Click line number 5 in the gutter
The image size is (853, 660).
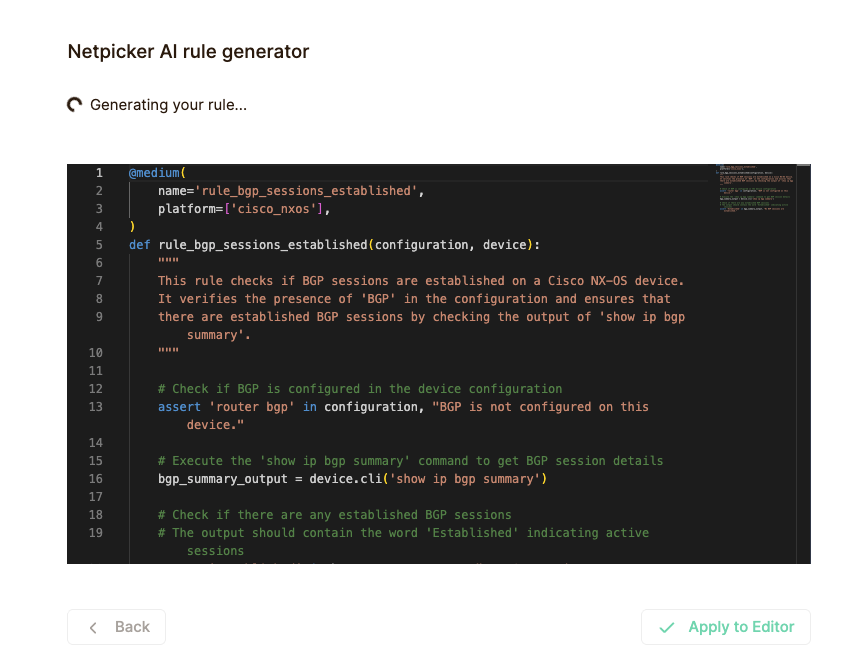pos(98,245)
